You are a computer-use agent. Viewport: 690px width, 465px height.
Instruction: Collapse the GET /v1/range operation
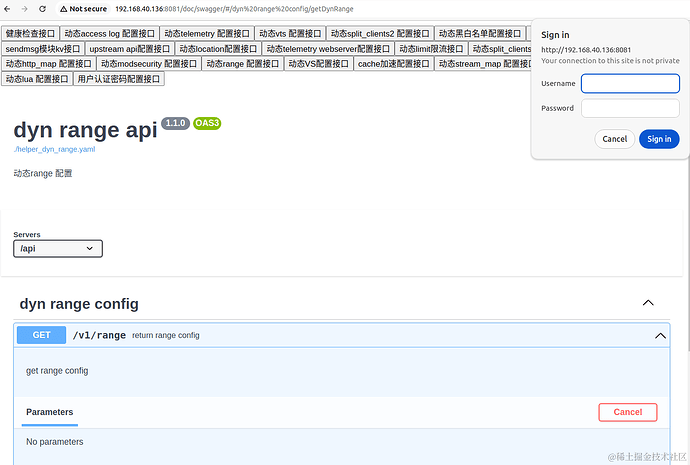660,336
